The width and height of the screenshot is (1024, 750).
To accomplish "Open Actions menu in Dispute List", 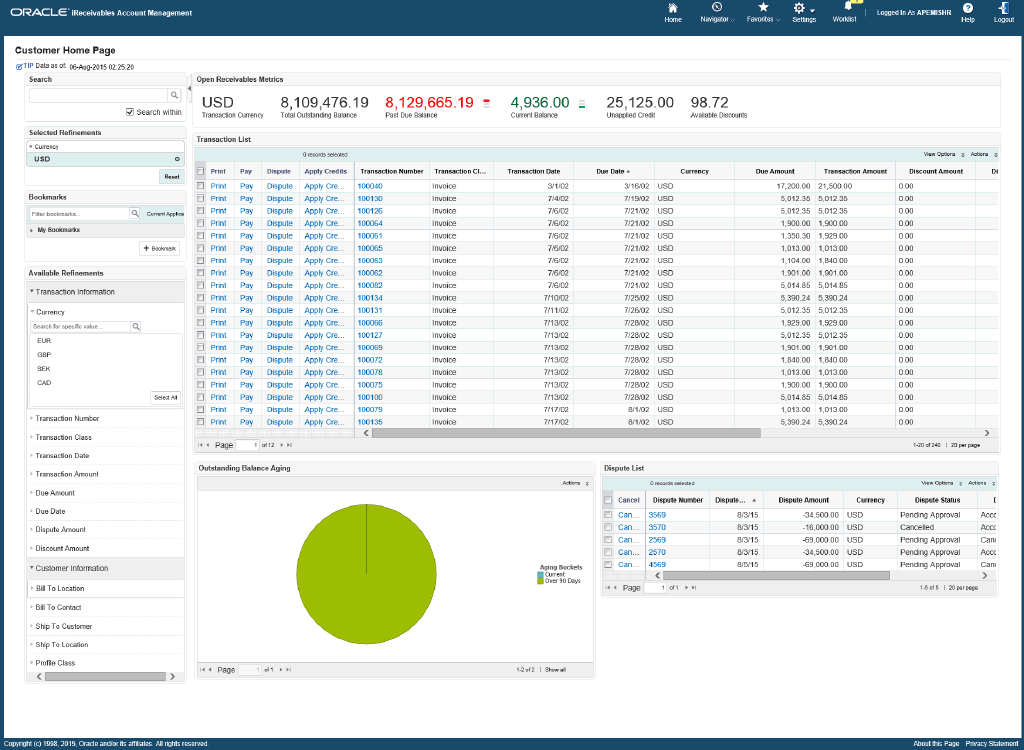I will click(x=981, y=483).
